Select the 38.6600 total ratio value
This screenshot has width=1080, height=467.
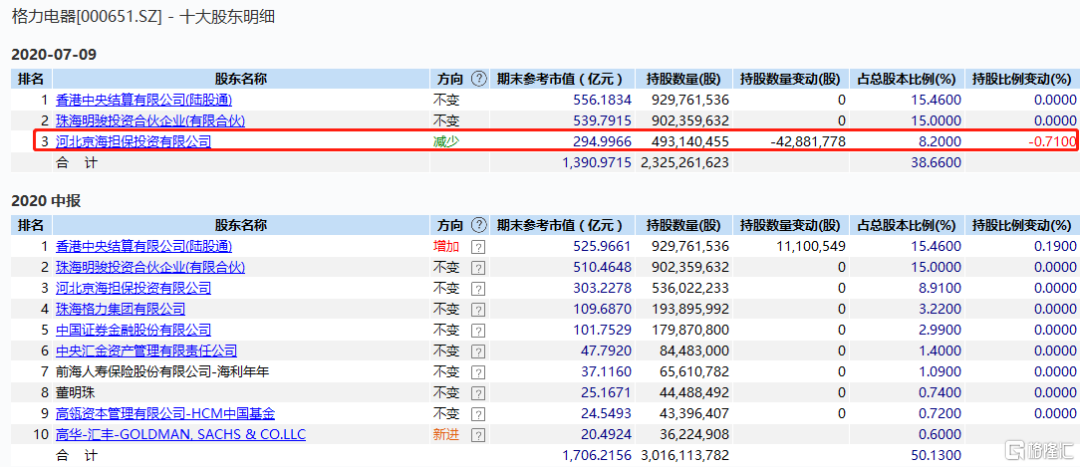tap(937, 163)
